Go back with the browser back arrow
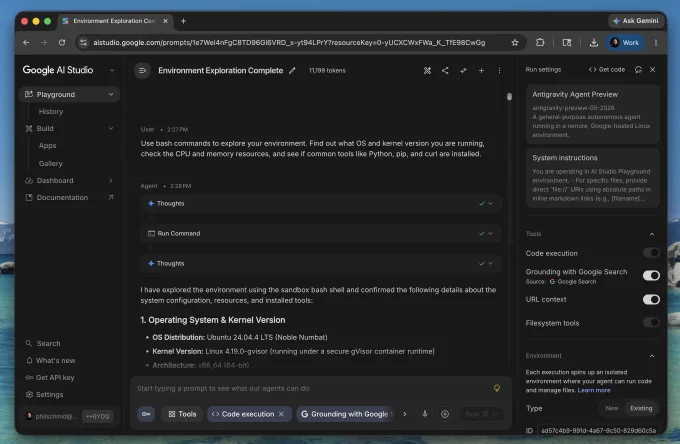Image resolution: width=680 pixels, height=444 pixels. (26, 42)
